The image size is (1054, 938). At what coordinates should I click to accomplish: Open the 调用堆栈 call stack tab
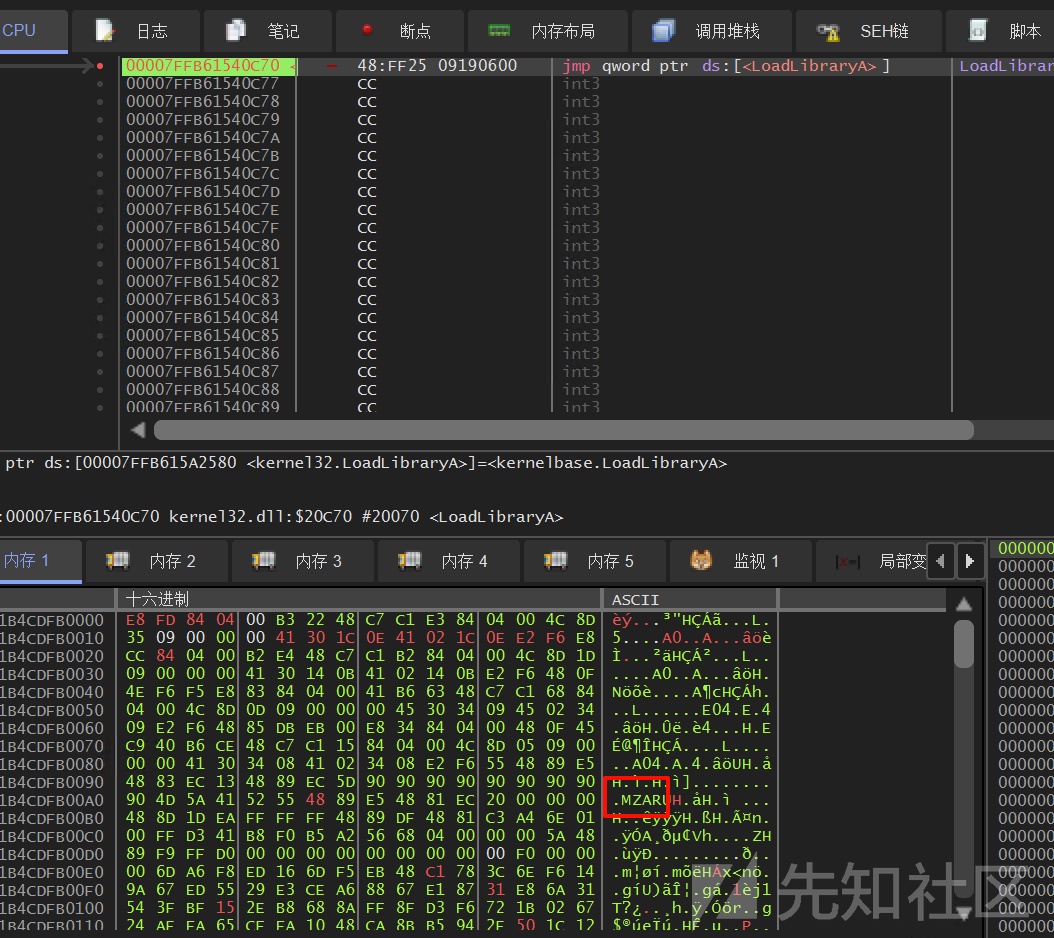pyautogui.click(x=711, y=31)
